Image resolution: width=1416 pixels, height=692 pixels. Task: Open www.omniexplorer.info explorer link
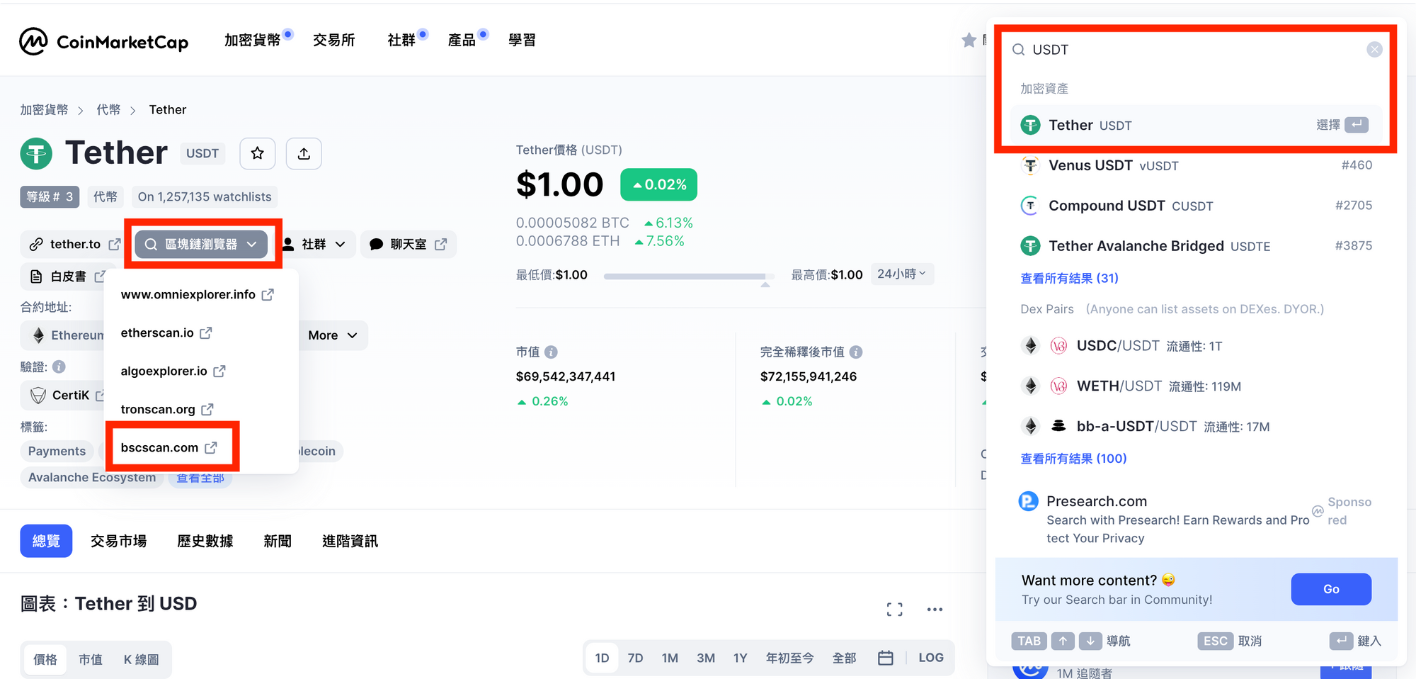(197, 295)
